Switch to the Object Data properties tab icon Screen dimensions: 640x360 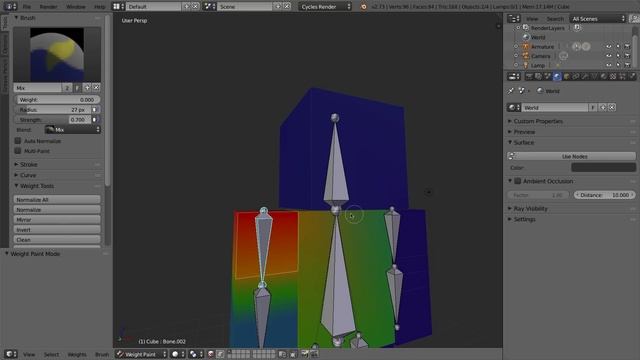click(x=595, y=76)
